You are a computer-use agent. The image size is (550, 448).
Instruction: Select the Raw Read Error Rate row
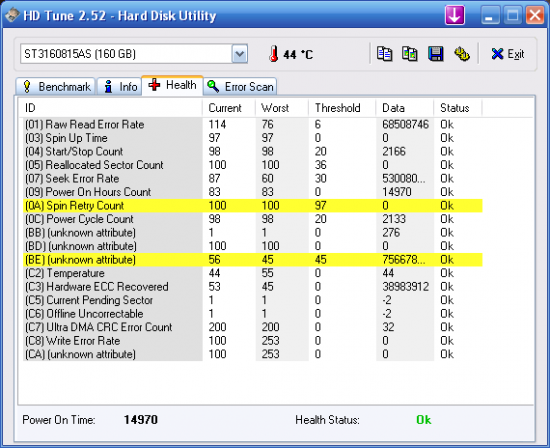click(253, 124)
